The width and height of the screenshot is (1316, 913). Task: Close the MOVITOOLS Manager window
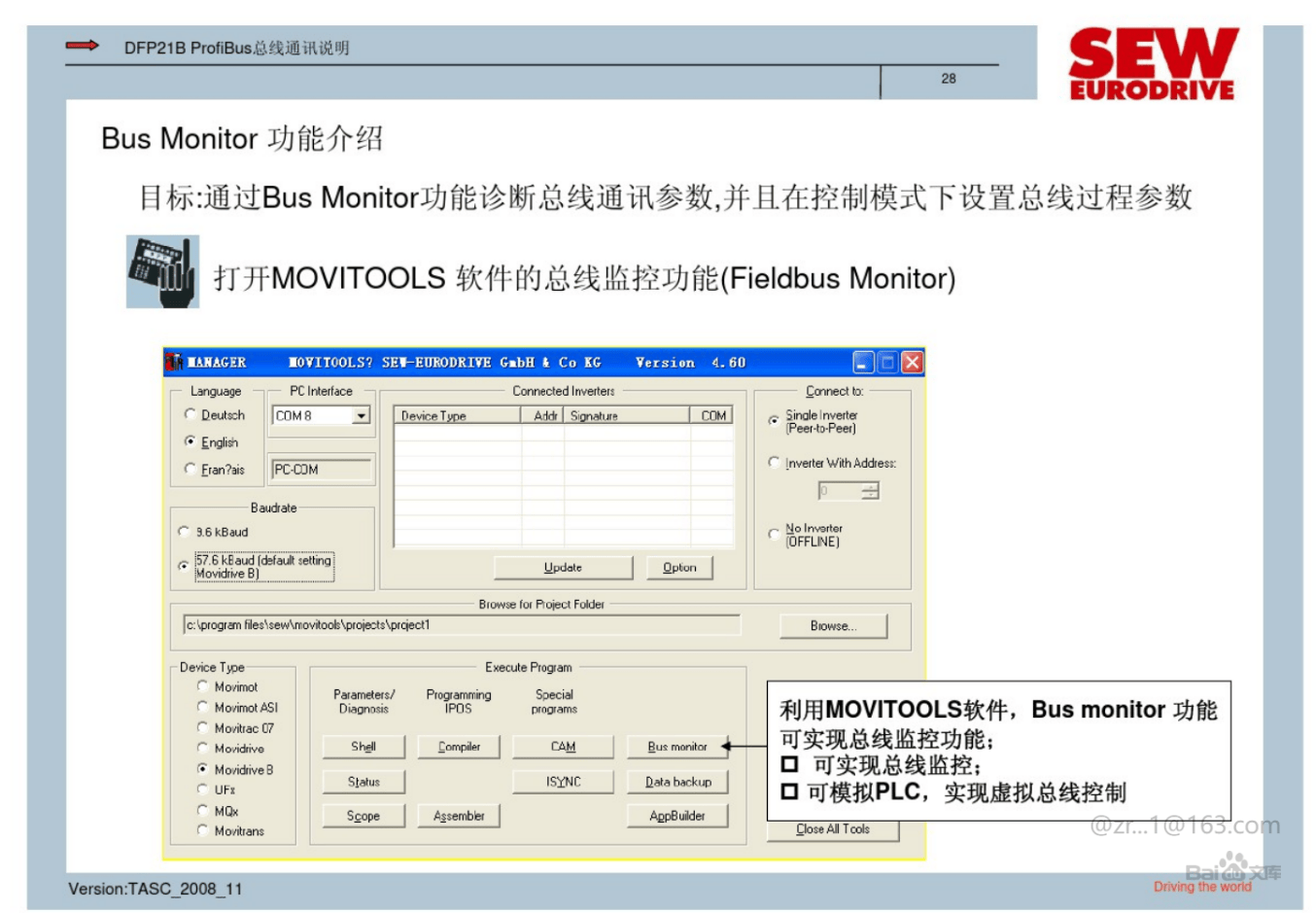coord(912,362)
